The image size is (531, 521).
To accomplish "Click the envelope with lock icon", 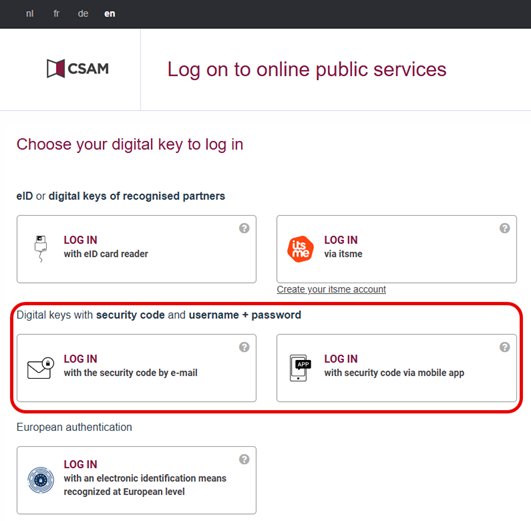I will tap(41, 368).
